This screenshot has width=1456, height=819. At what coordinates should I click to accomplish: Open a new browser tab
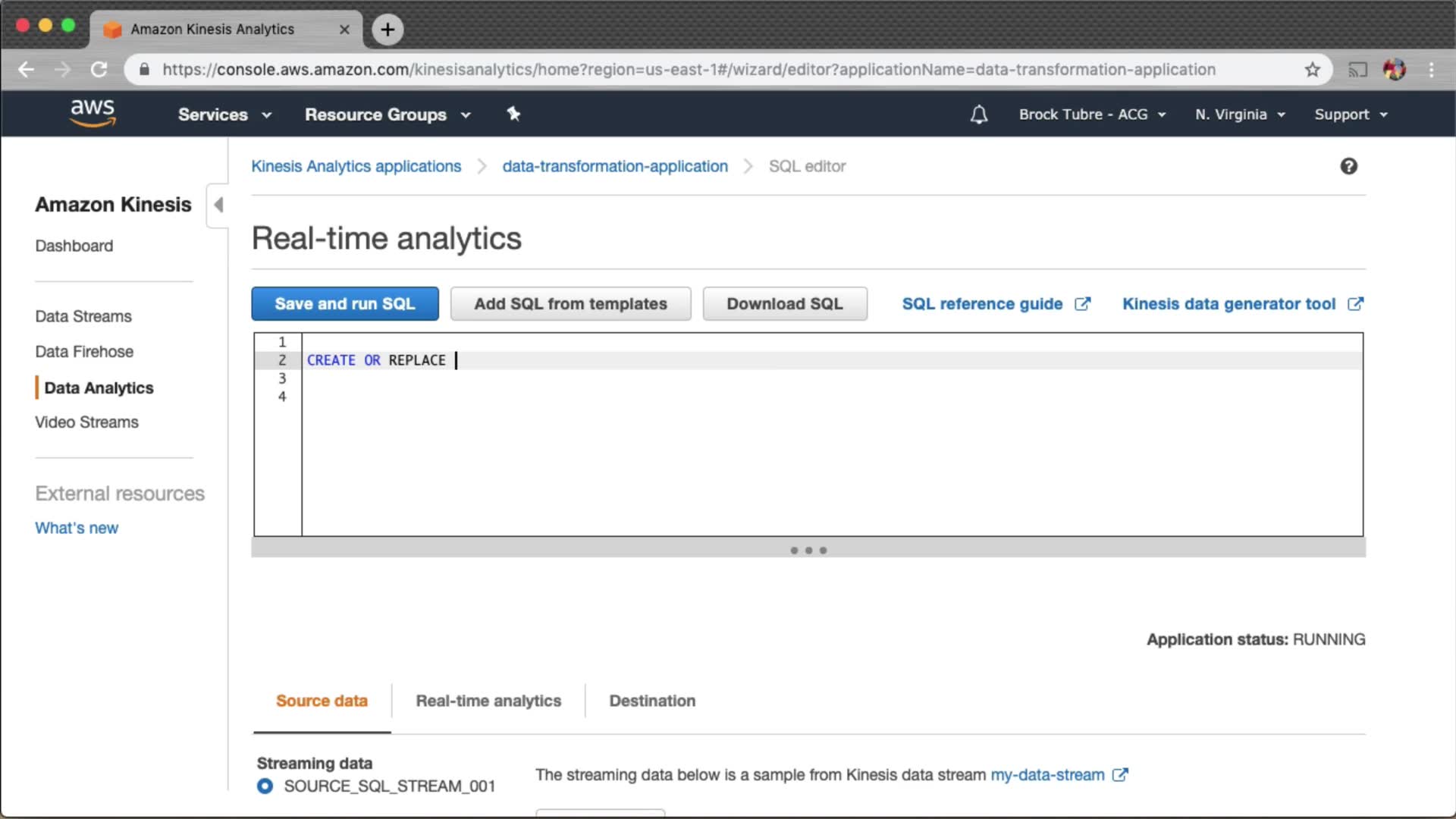[x=388, y=30]
